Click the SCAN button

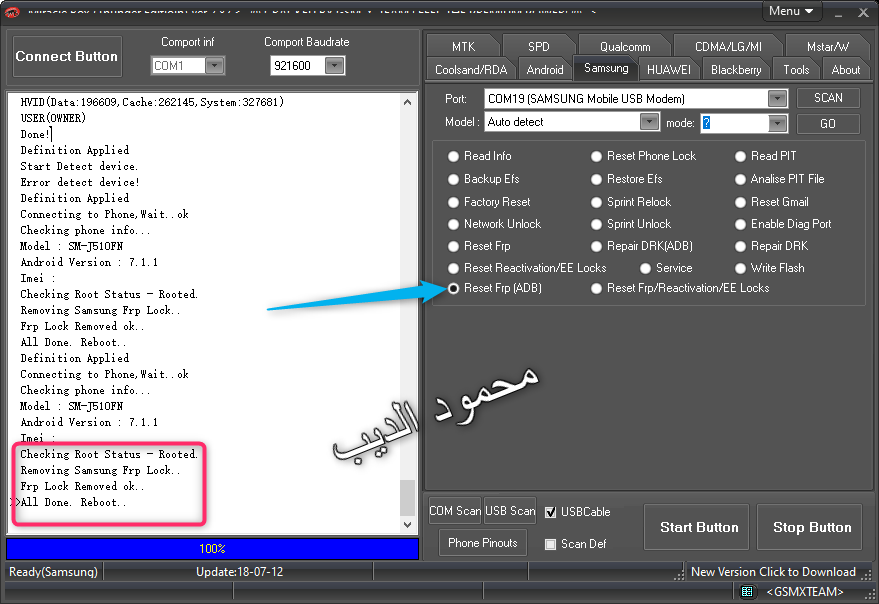tap(828, 98)
